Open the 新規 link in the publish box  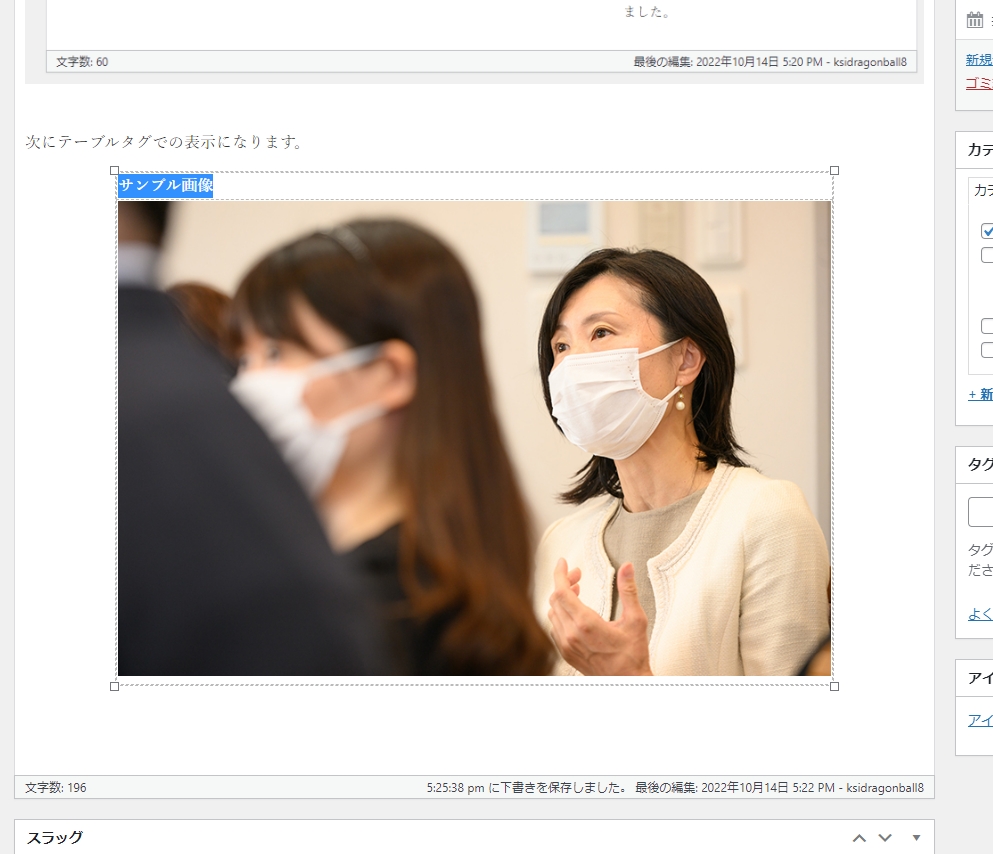coord(979,60)
